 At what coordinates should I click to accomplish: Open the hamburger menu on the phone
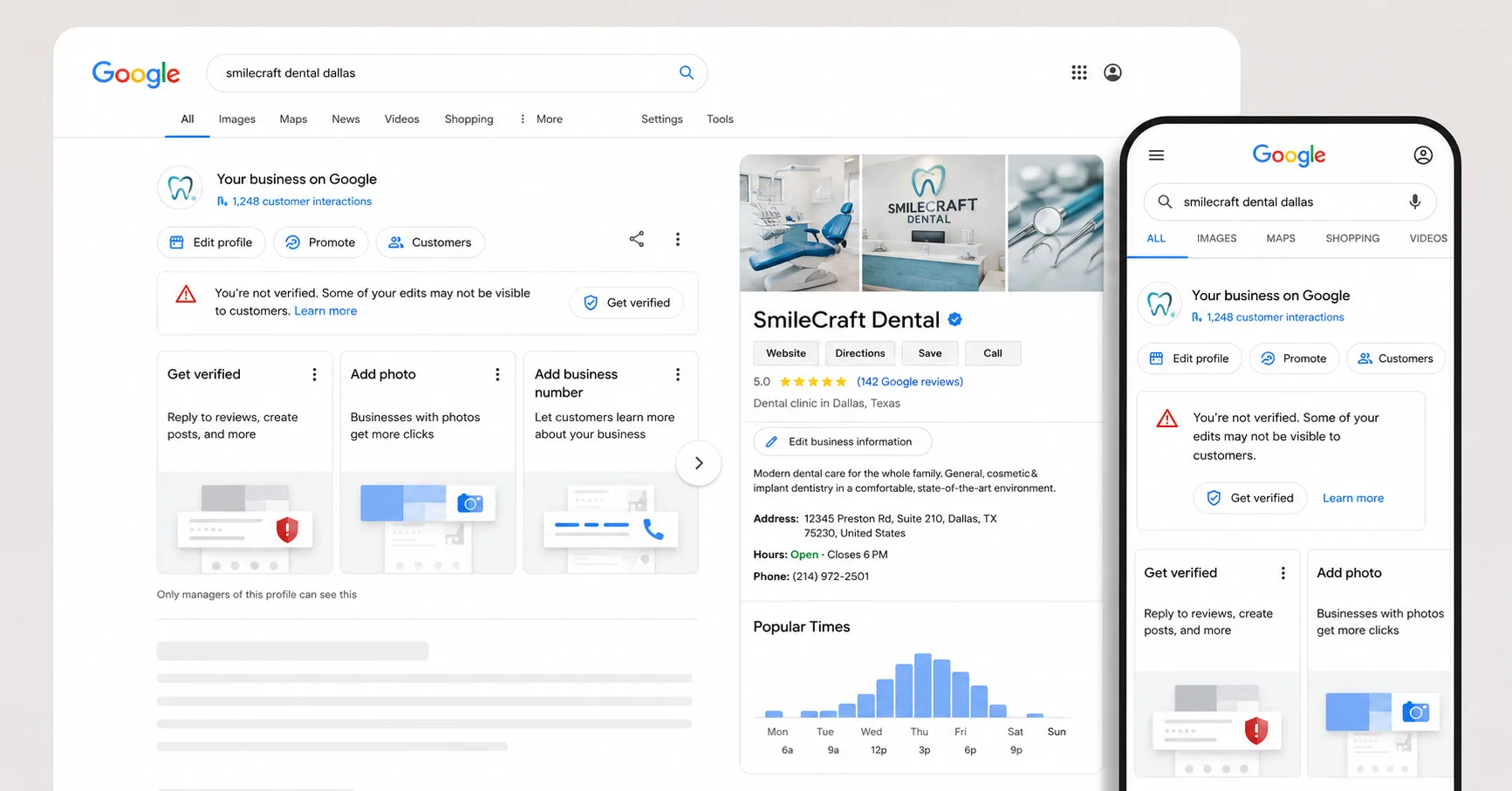1157,155
